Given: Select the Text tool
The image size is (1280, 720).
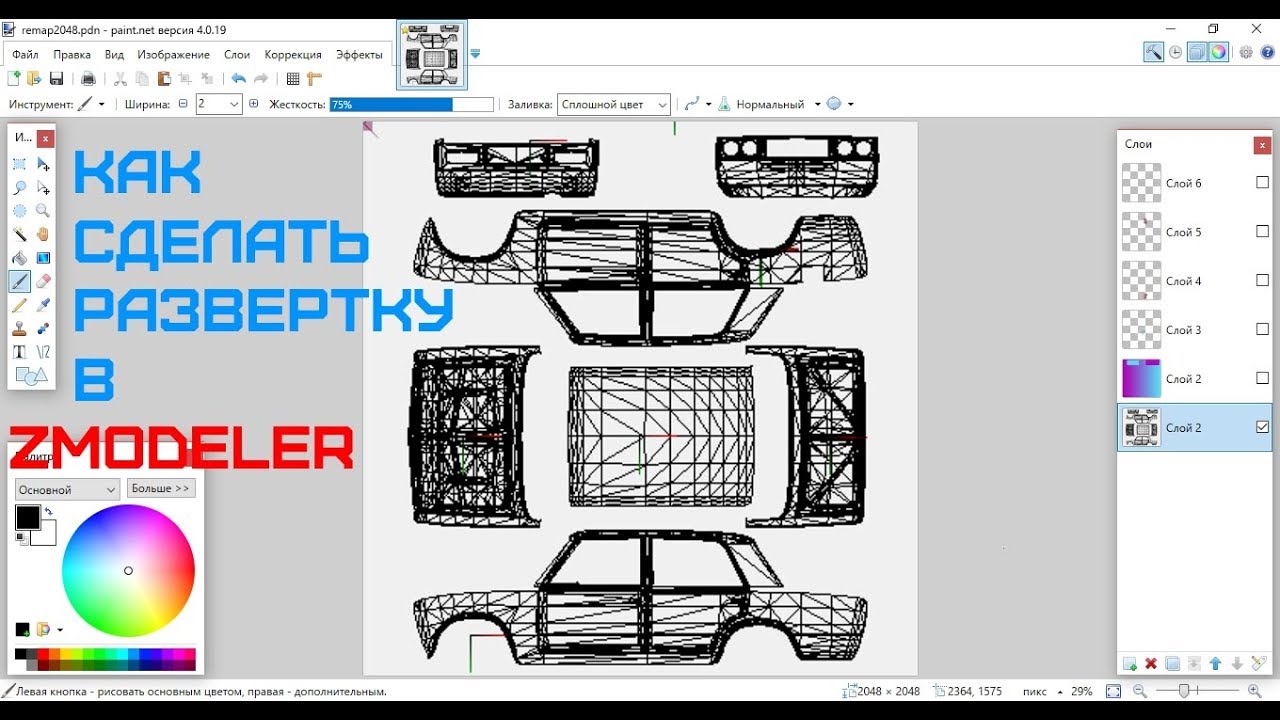Looking at the screenshot, I should click(19, 352).
